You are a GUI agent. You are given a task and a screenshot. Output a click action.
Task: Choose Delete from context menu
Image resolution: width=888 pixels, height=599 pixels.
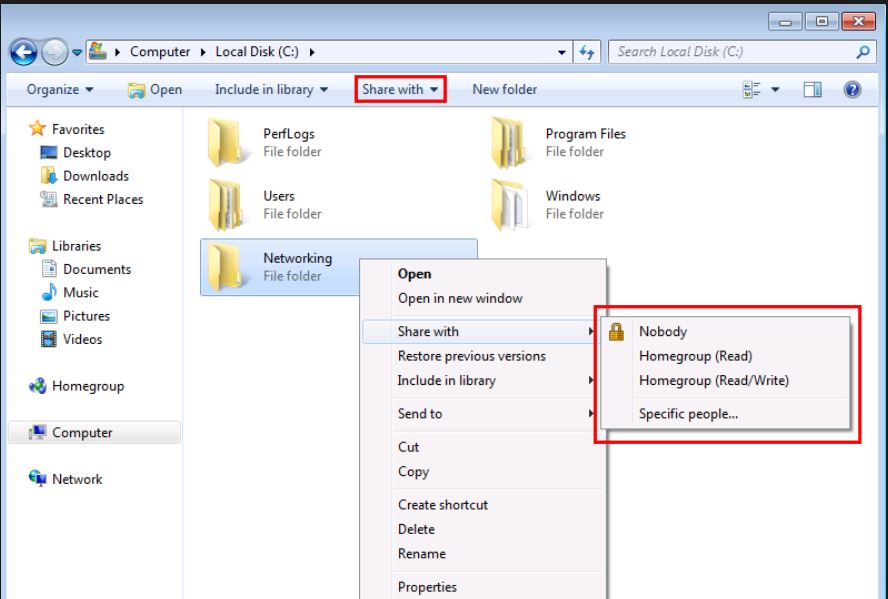click(484, 529)
